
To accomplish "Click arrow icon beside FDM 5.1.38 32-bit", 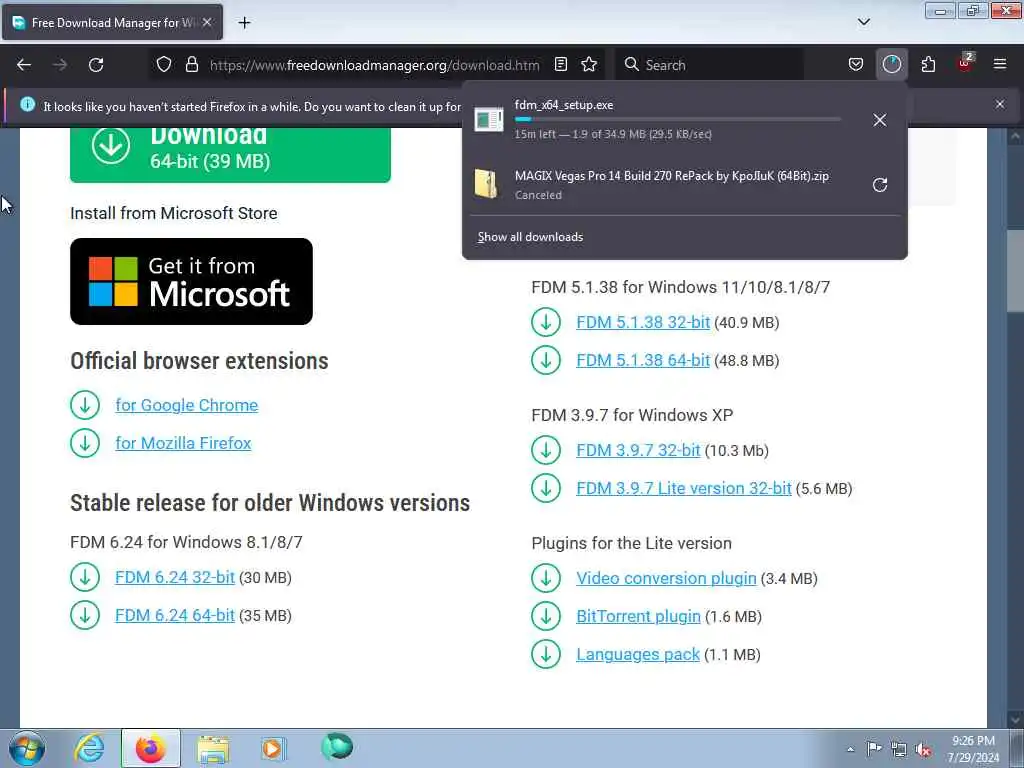I will (x=546, y=323).
